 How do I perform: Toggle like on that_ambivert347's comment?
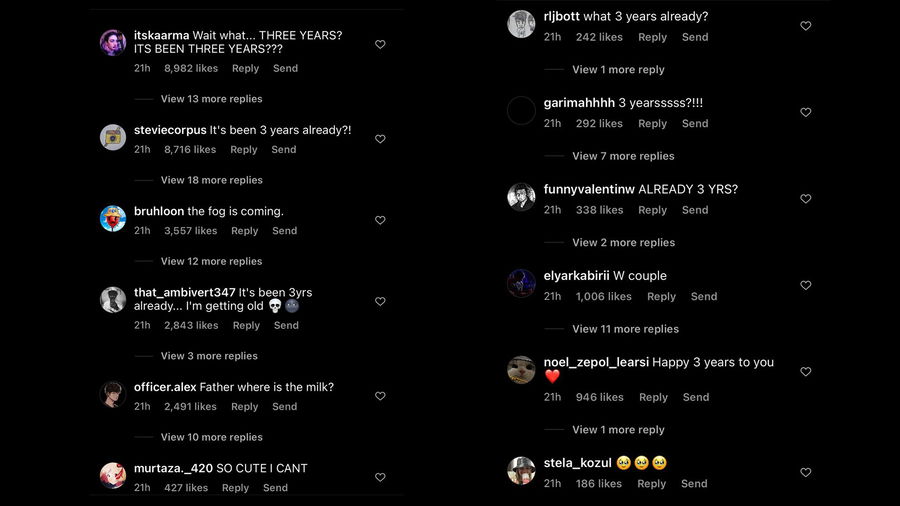(380, 301)
